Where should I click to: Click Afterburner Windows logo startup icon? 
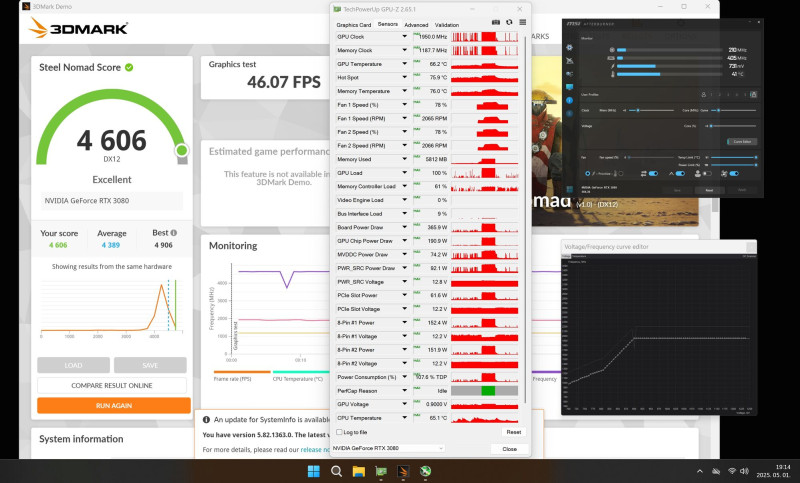pyautogui.click(x=569, y=189)
